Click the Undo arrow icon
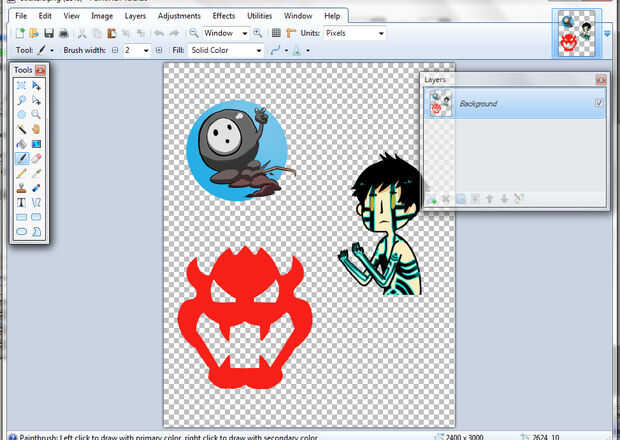The width and height of the screenshot is (620, 440). coord(159,33)
